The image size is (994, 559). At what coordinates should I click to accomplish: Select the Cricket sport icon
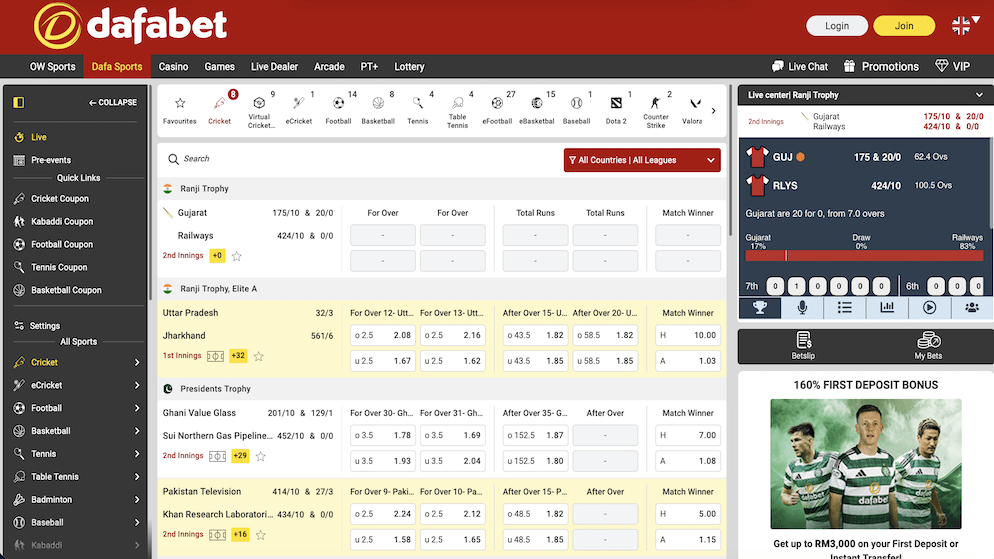coord(219,110)
